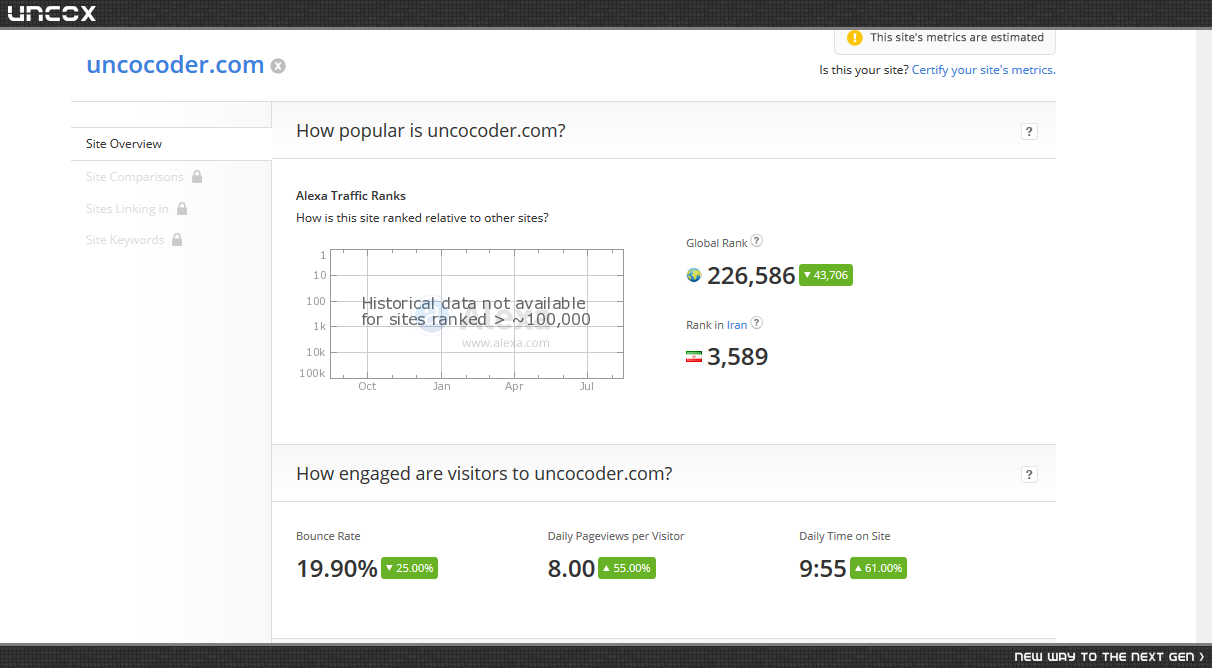1212x668 pixels.
Task: Follow the 'Certify your site's metrics' link
Action: (x=984, y=70)
